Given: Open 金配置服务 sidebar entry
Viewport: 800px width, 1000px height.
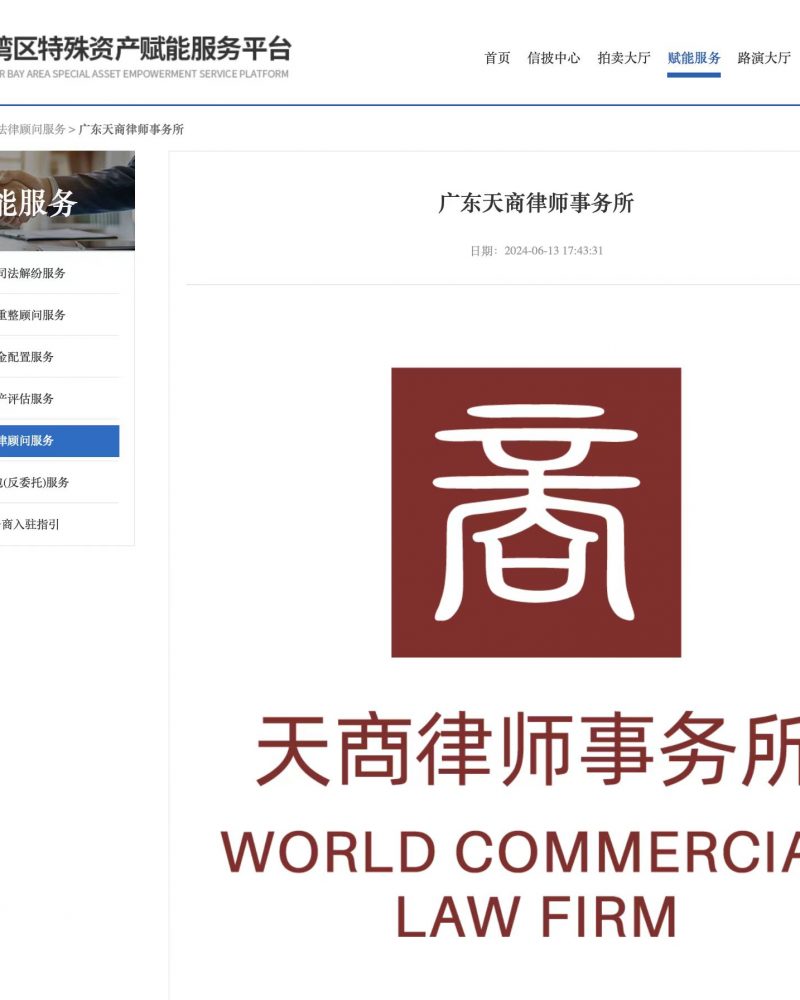Looking at the screenshot, I should click(27, 357).
